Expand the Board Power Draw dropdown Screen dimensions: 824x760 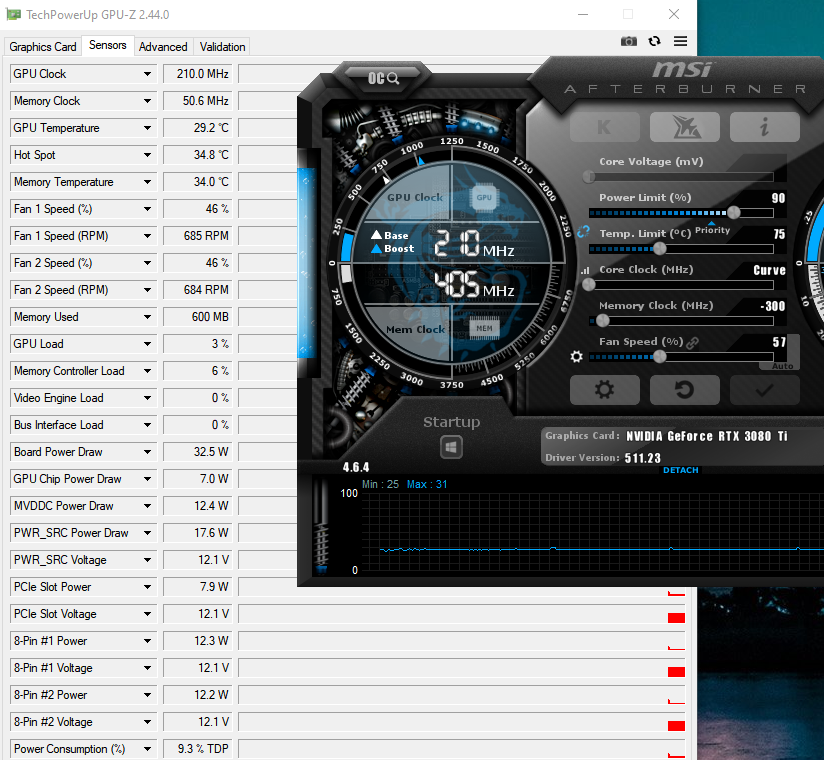[147, 452]
